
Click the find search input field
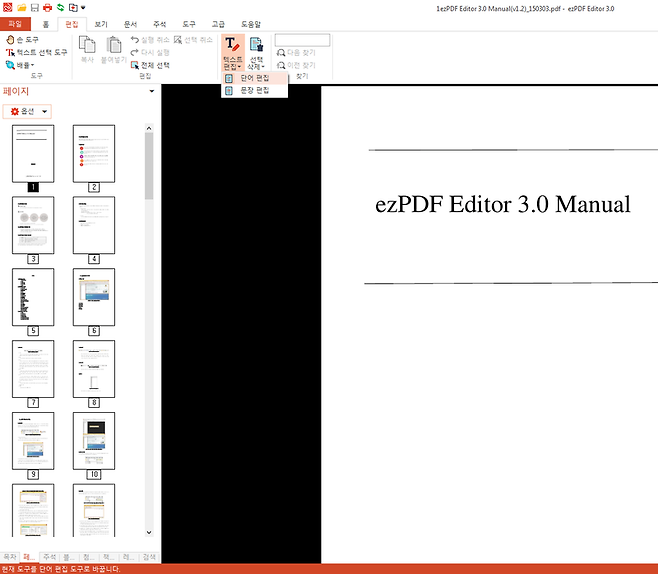pyautogui.click(x=302, y=40)
